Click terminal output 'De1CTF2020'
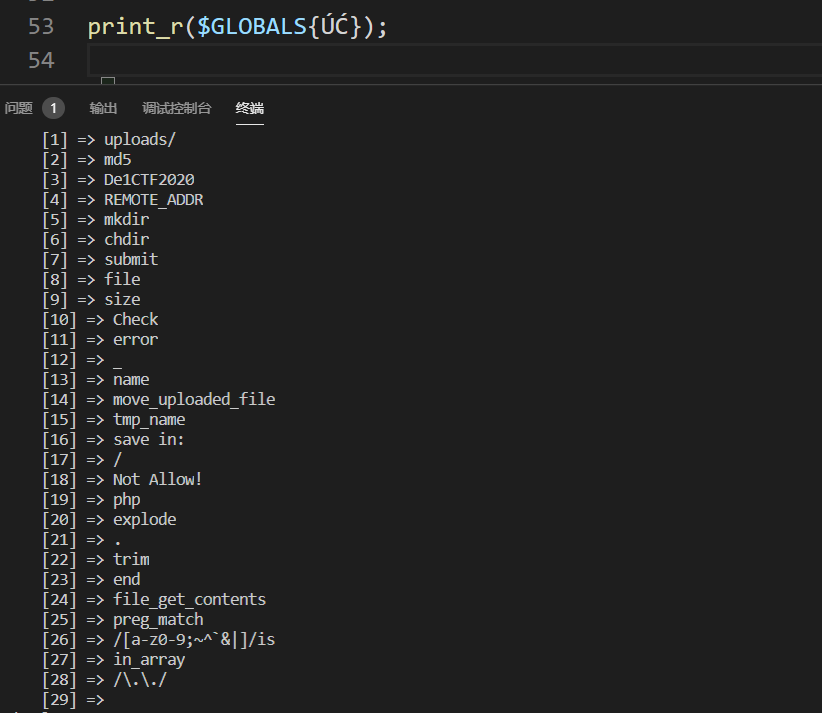 (x=149, y=180)
